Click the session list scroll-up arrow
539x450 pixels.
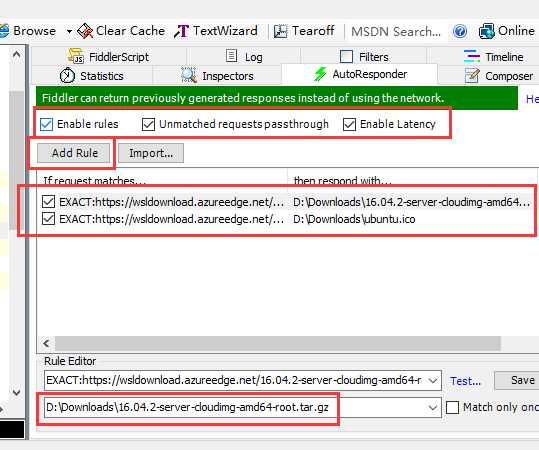(16, 54)
